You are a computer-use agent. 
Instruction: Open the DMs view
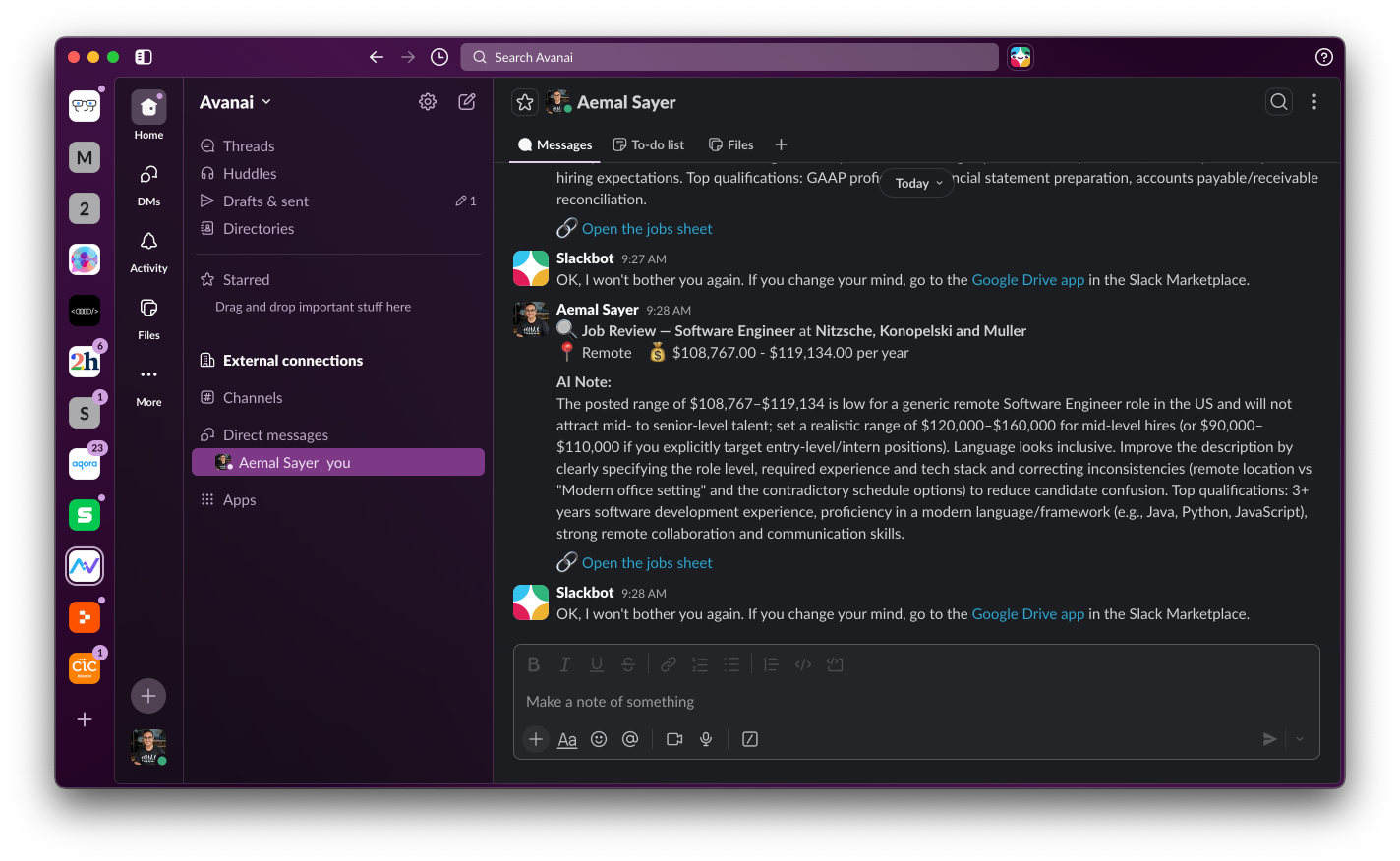148,185
